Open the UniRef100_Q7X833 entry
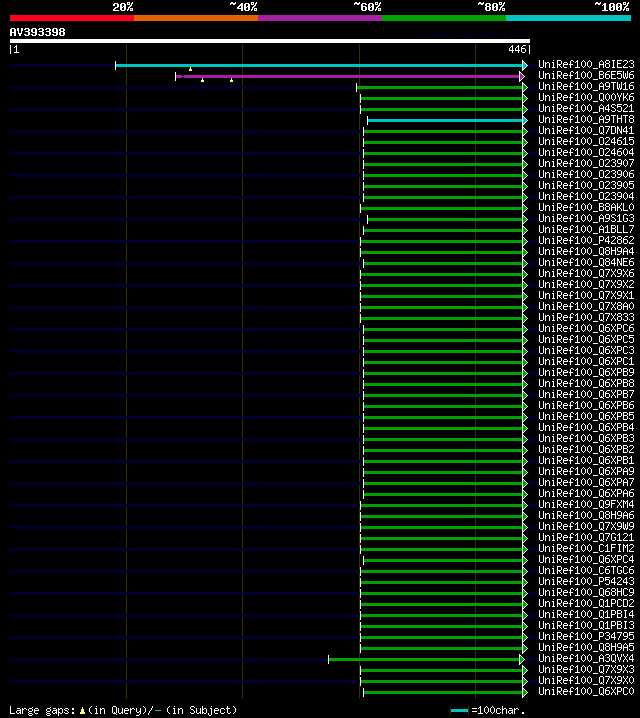Image resolution: width=640 pixels, height=718 pixels. coord(586,317)
